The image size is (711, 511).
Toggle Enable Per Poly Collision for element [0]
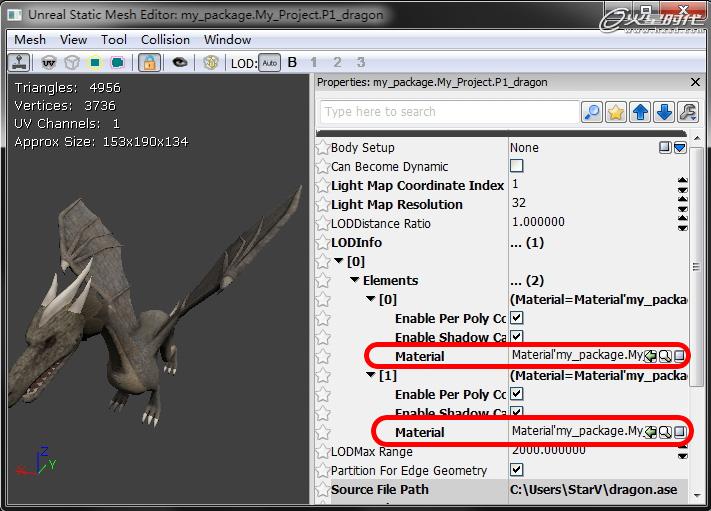pos(517,318)
